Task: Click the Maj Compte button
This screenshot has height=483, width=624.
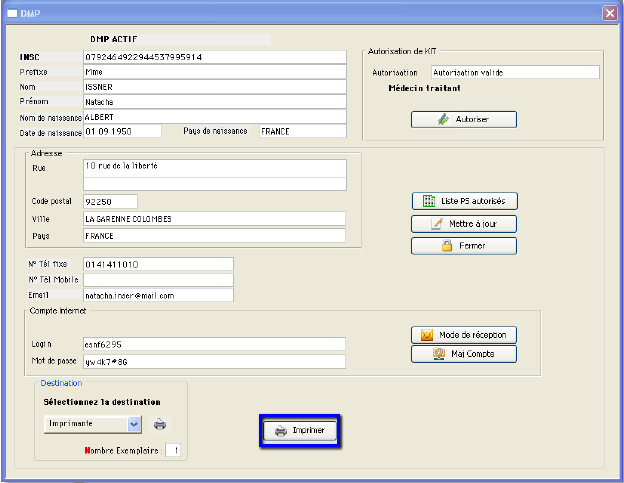Action: click(464, 354)
